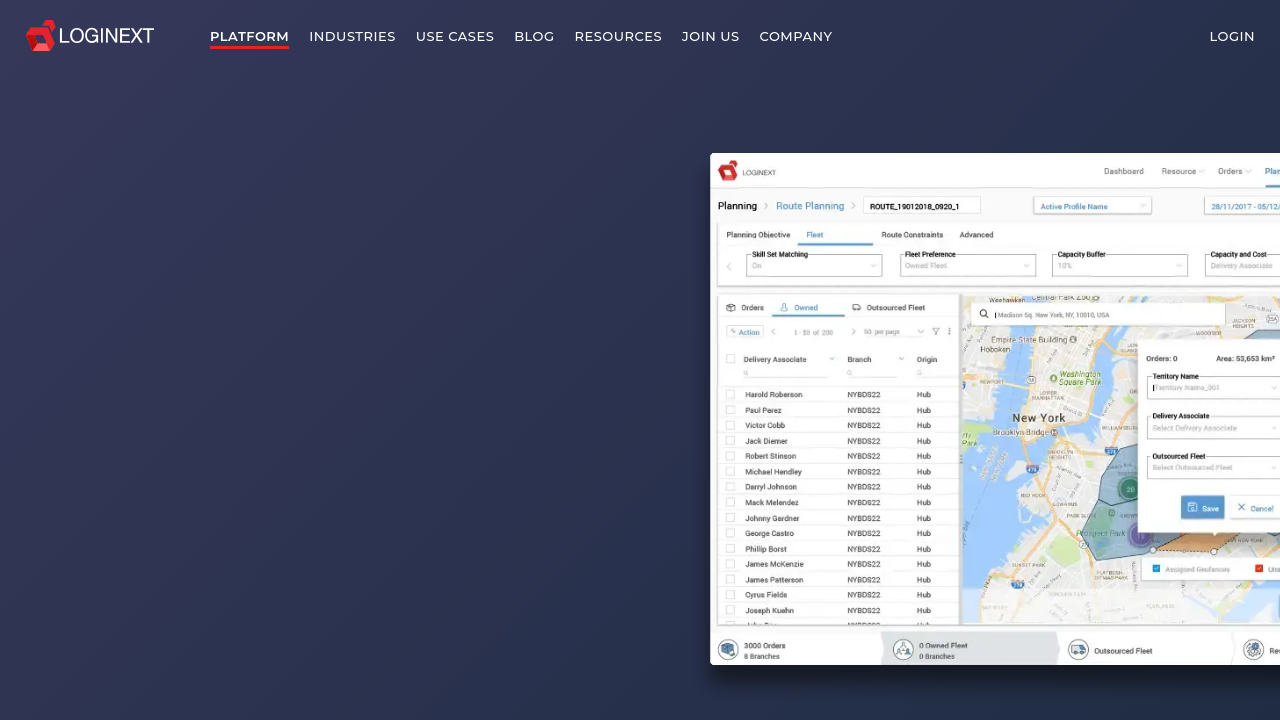Toggle the Assigned Geofences checkbox
The image size is (1280, 720).
[1156, 568]
